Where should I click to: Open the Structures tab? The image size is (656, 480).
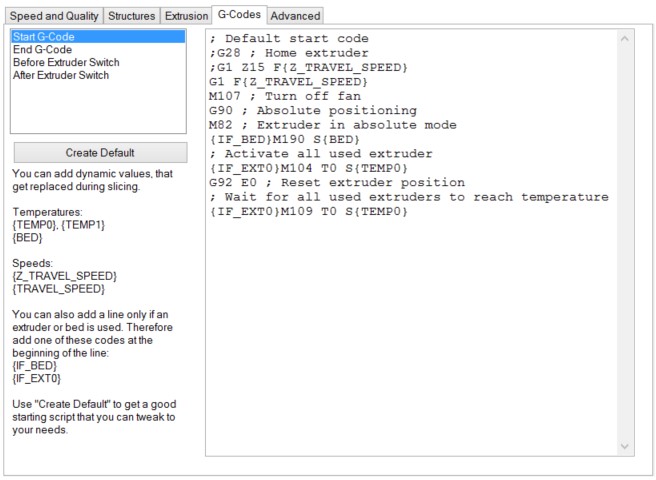pos(131,16)
